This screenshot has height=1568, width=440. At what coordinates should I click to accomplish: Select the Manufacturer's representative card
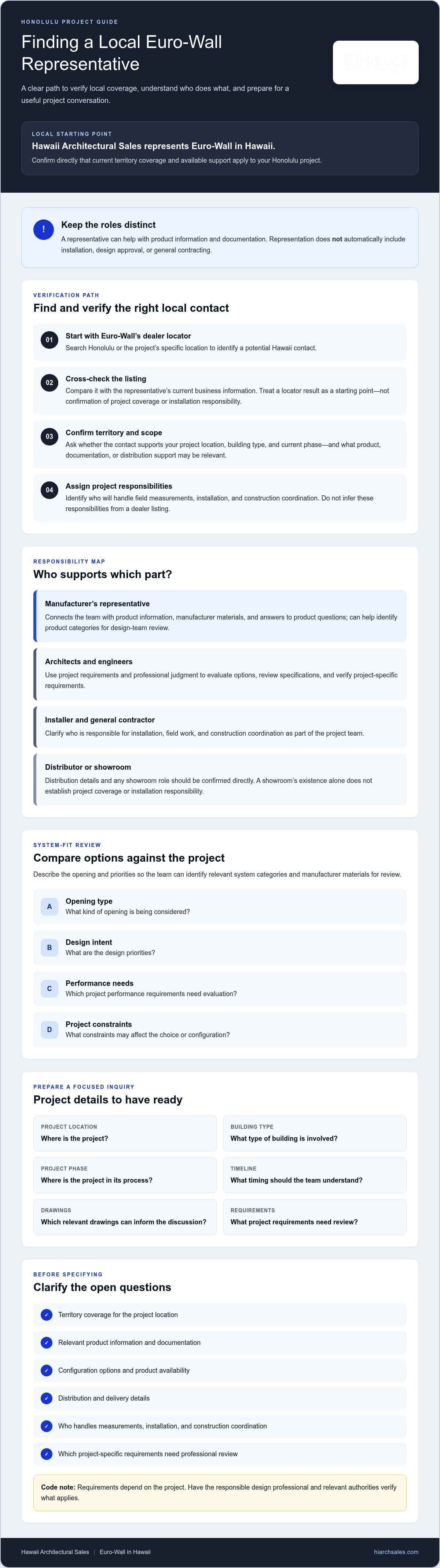220,616
